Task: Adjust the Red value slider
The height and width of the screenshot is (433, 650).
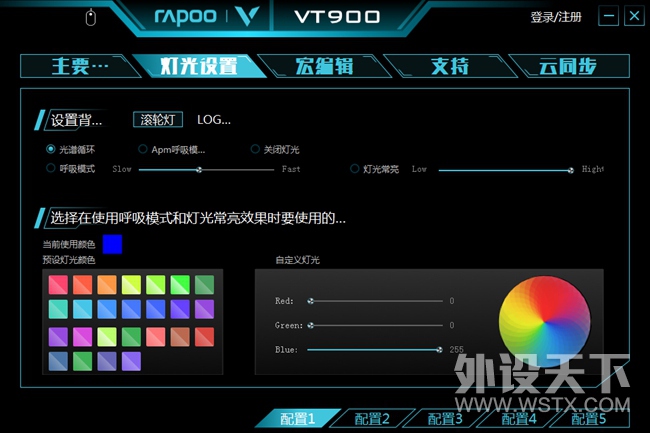Action: click(x=375, y=301)
